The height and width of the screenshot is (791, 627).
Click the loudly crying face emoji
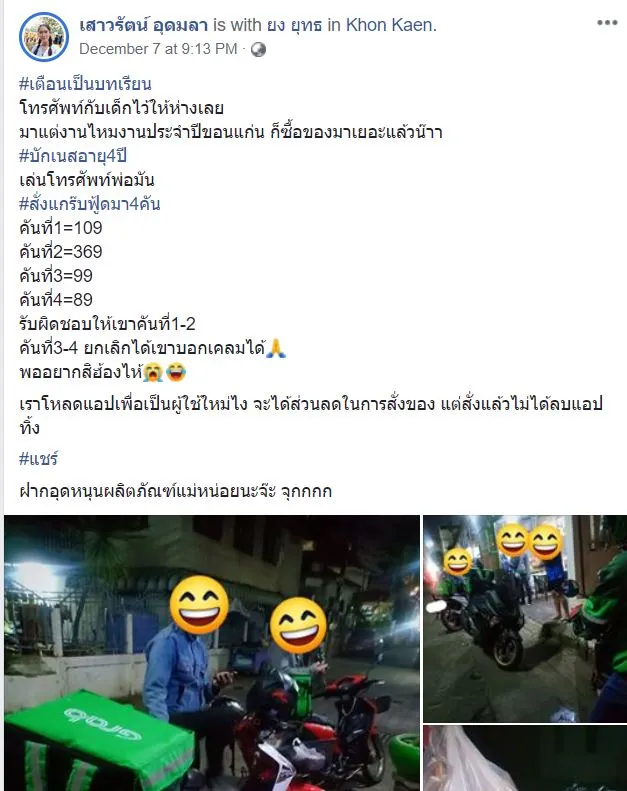(153, 372)
